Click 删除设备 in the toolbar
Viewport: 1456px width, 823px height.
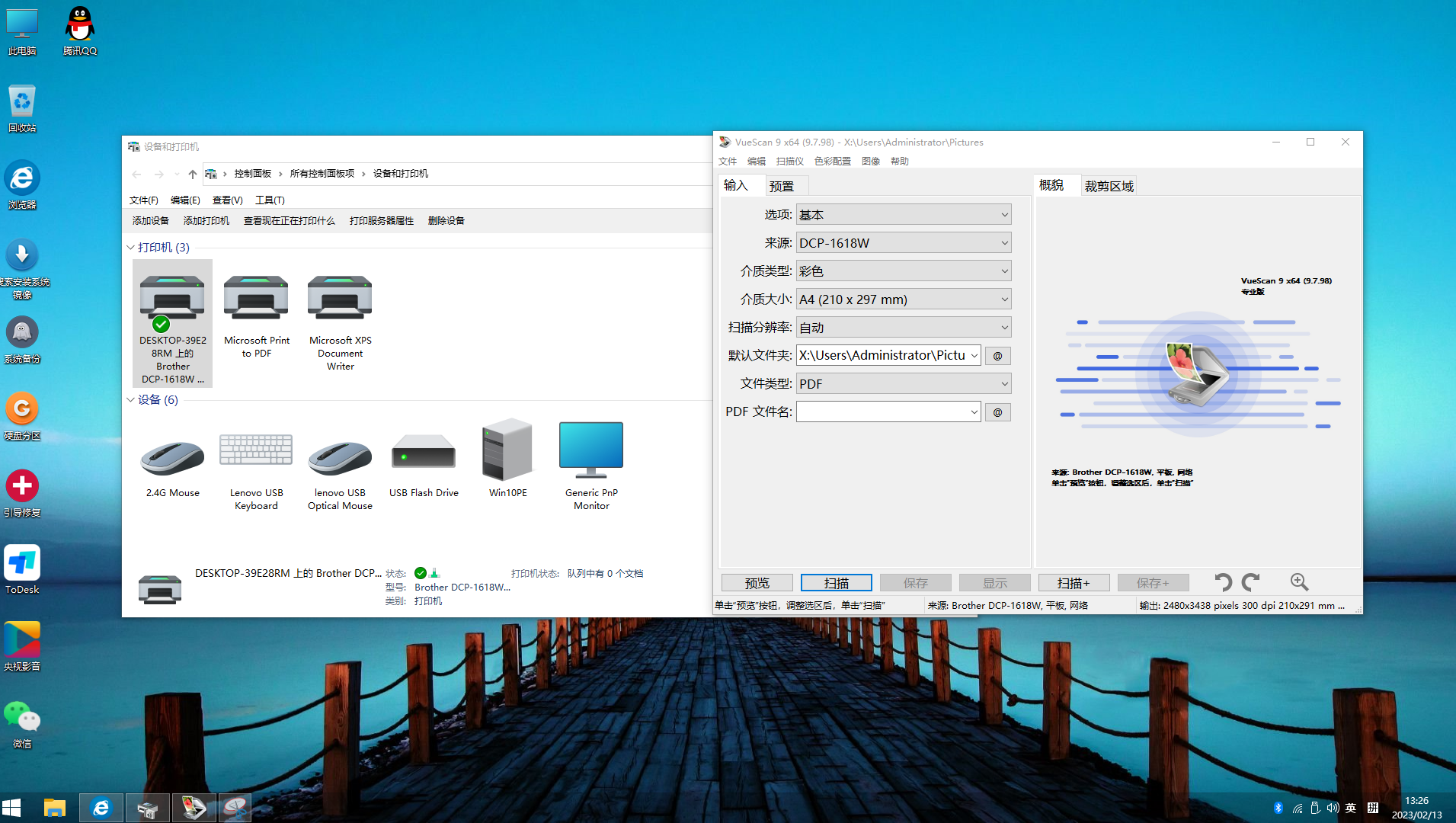tap(446, 221)
